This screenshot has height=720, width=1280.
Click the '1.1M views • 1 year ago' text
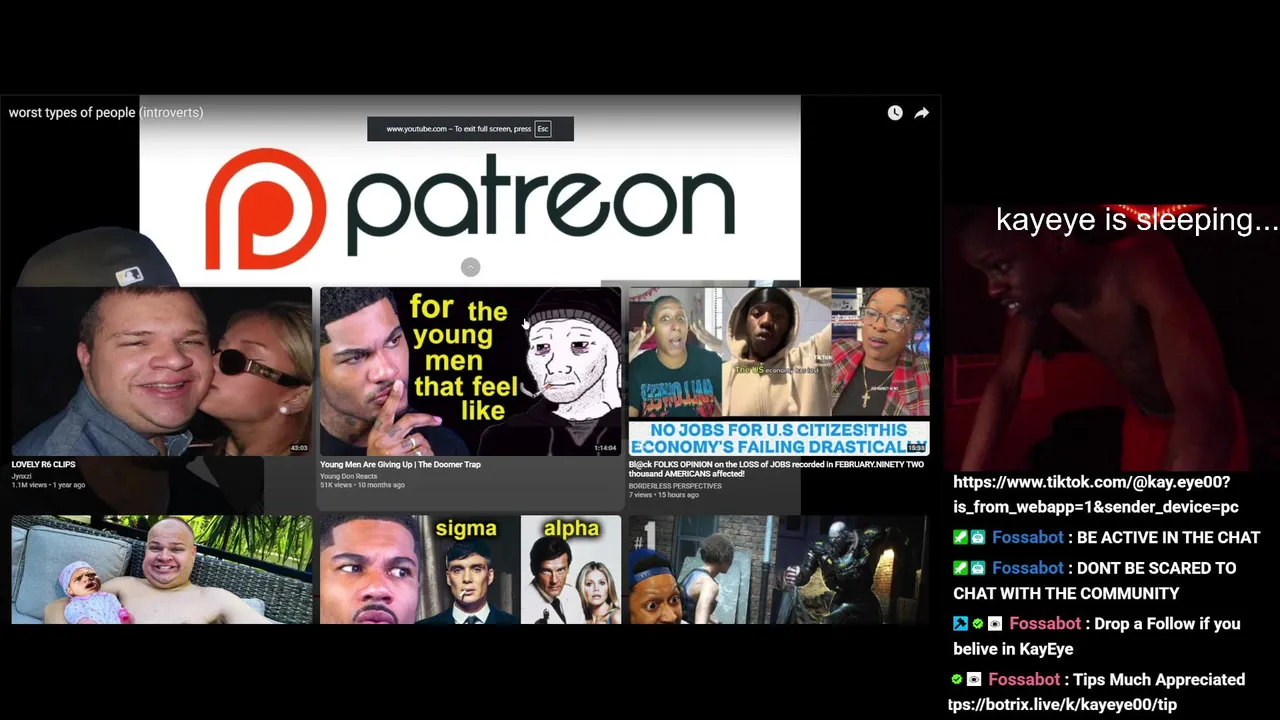[x=48, y=485]
